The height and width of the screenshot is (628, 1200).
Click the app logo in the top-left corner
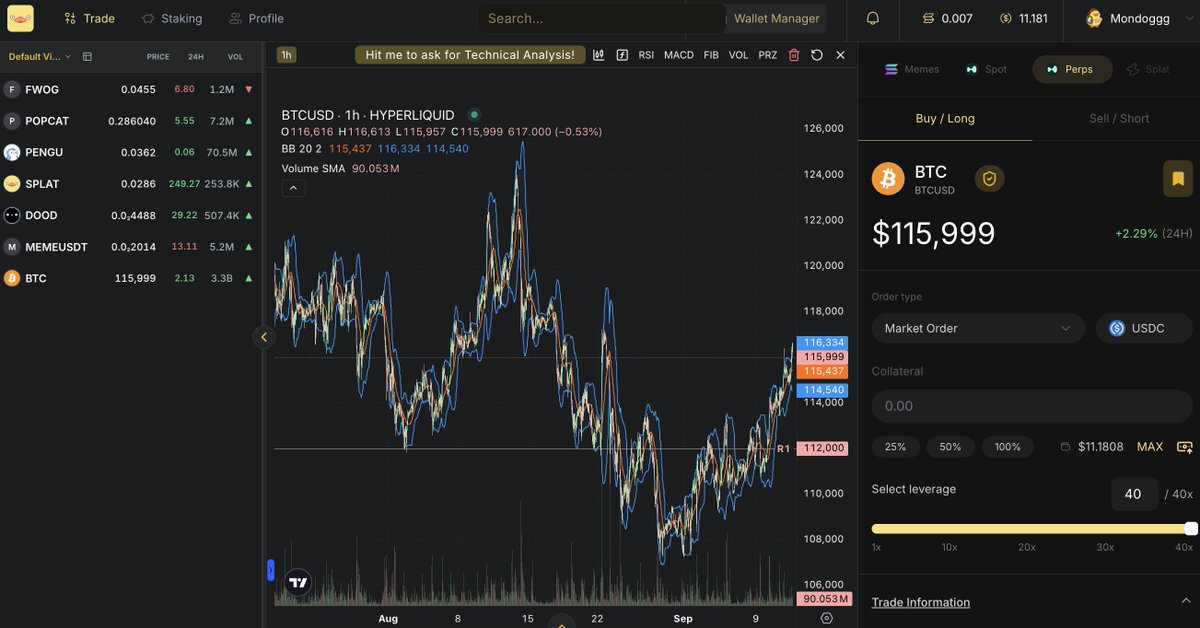tap(20, 18)
